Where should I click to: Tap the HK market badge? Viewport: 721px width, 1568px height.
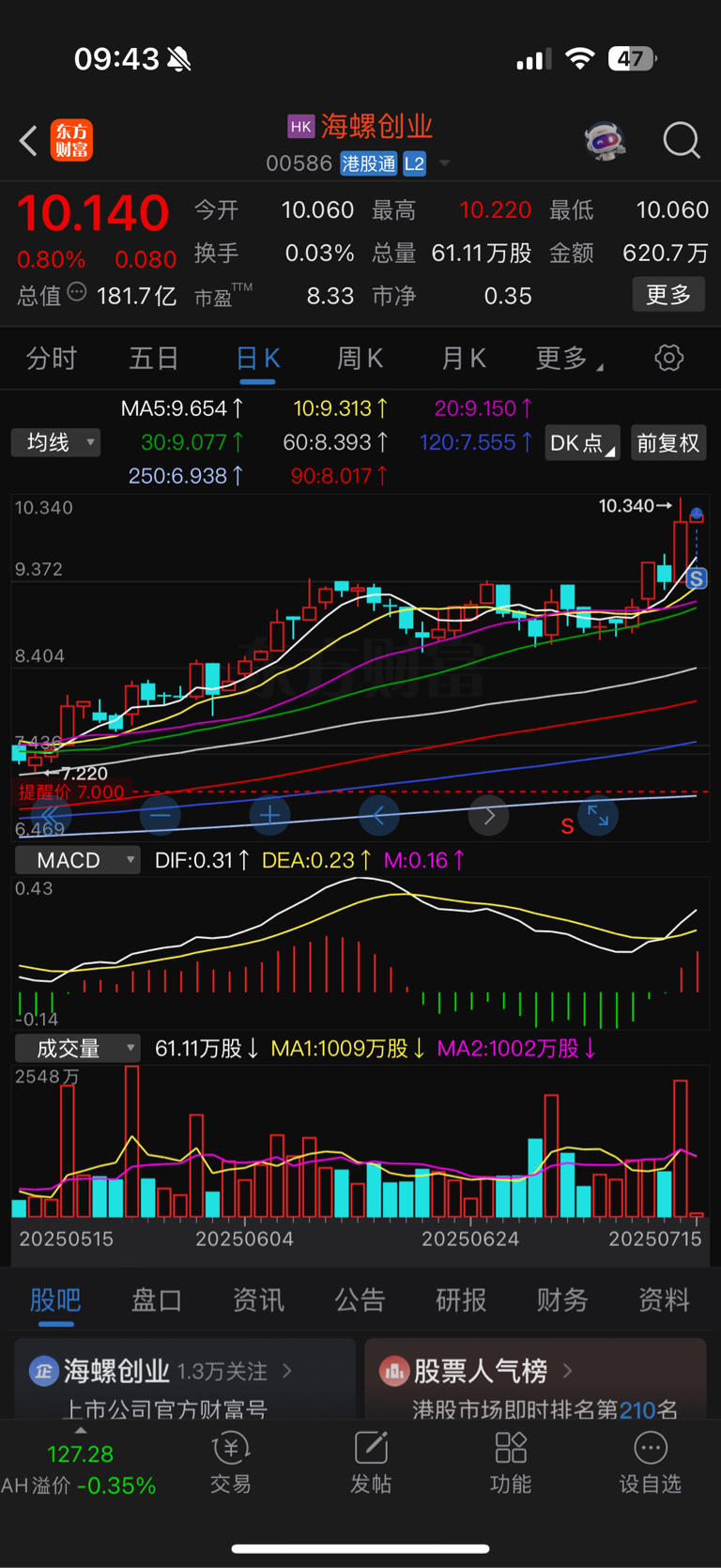click(300, 127)
